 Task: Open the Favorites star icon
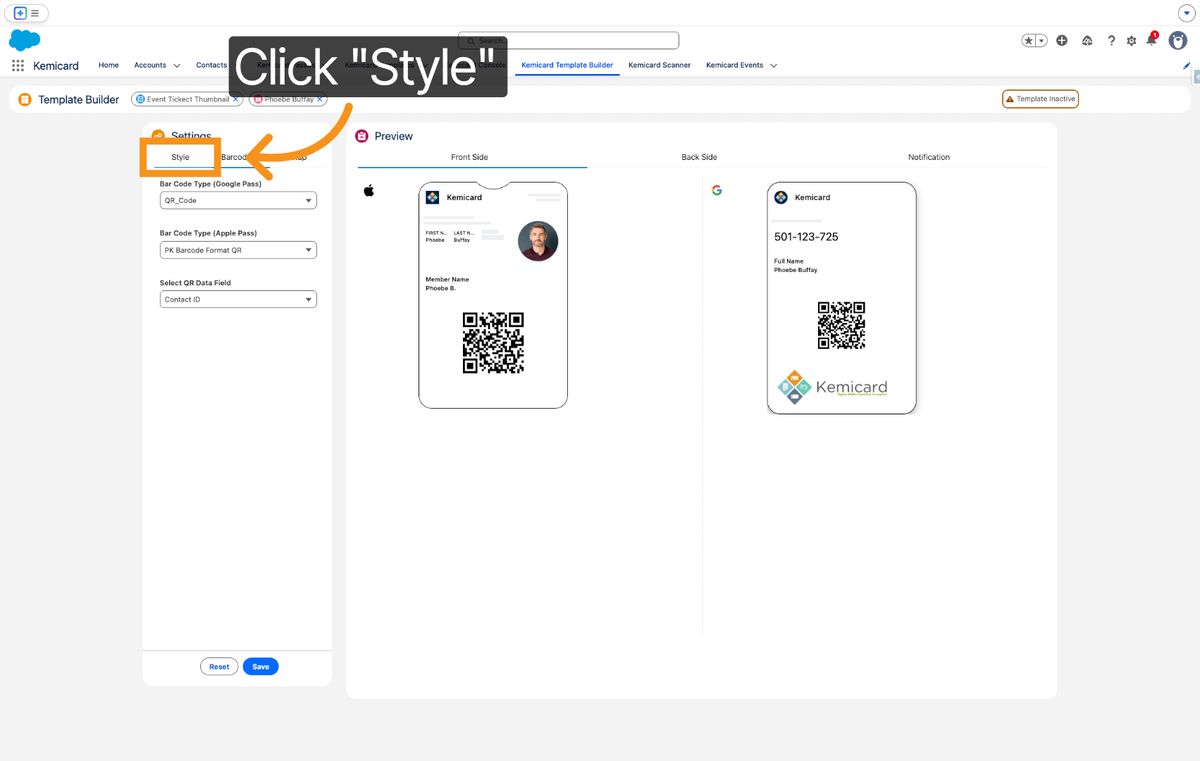[1029, 40]
